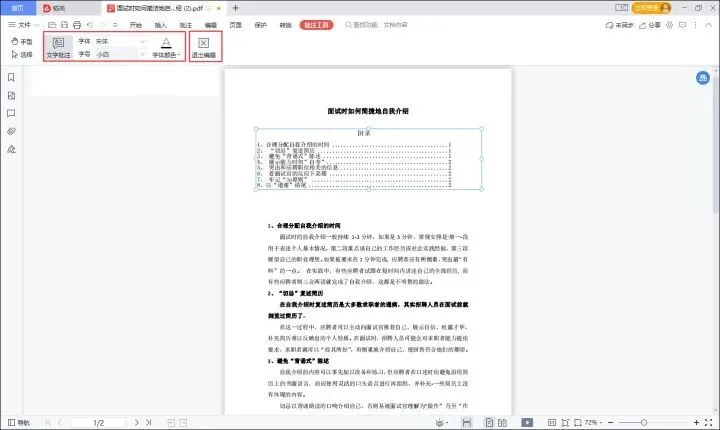Viewport: 720px width, 430px height.
Task: Open the signature panel in left sidebar
Action: (x=11, y=149)
